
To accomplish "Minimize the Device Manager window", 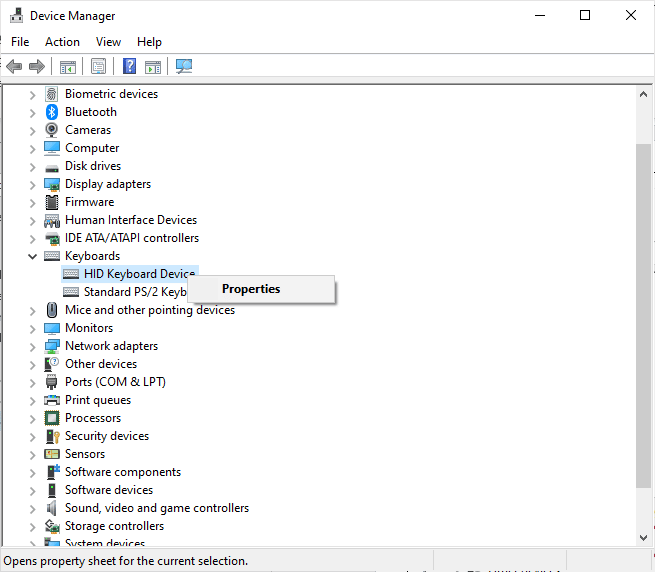I will coord(540,15).
